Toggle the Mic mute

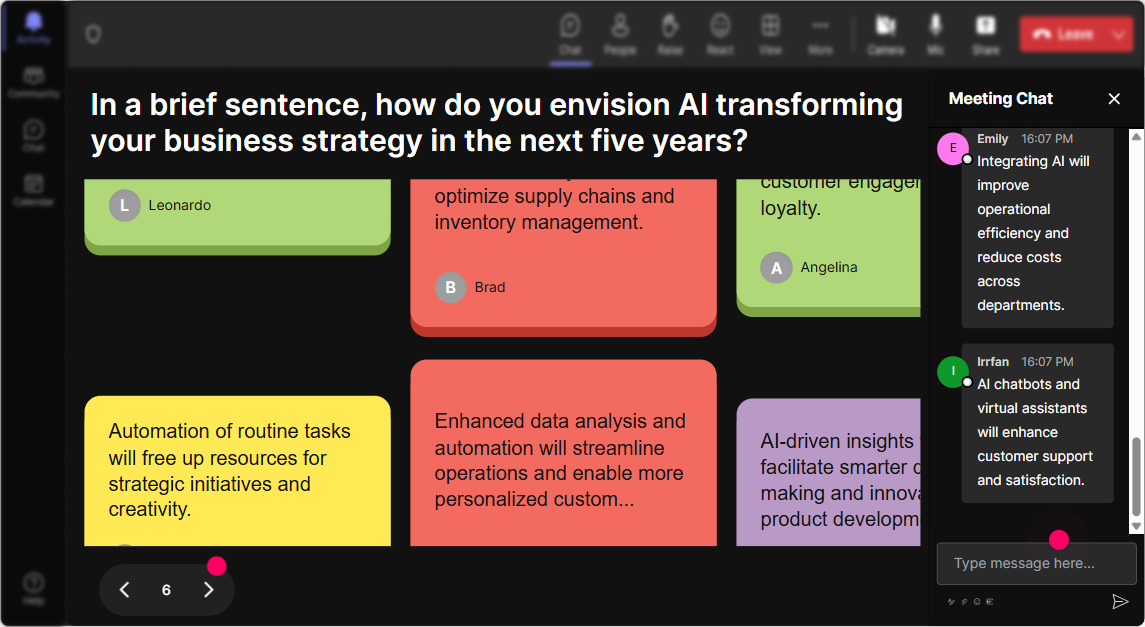point(935,34)
